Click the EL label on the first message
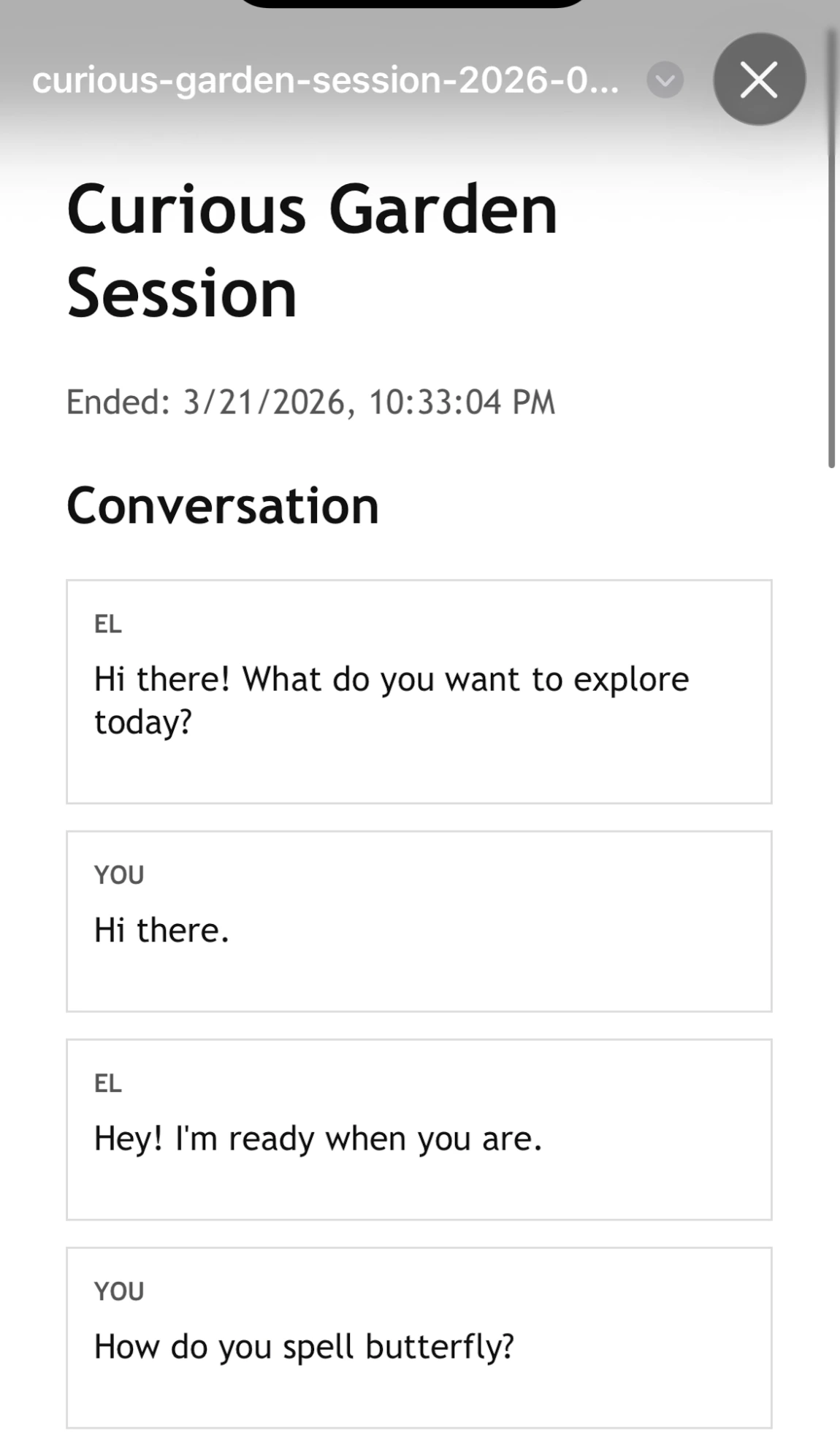The width and height of the screenshot is (840, 1452). coord(107,624)
